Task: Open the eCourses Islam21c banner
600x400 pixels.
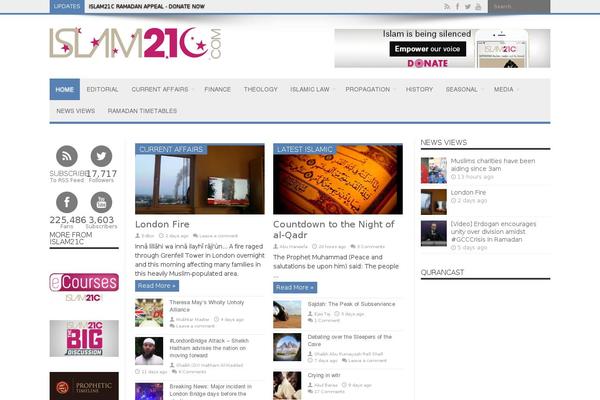Action: [84, 287]
